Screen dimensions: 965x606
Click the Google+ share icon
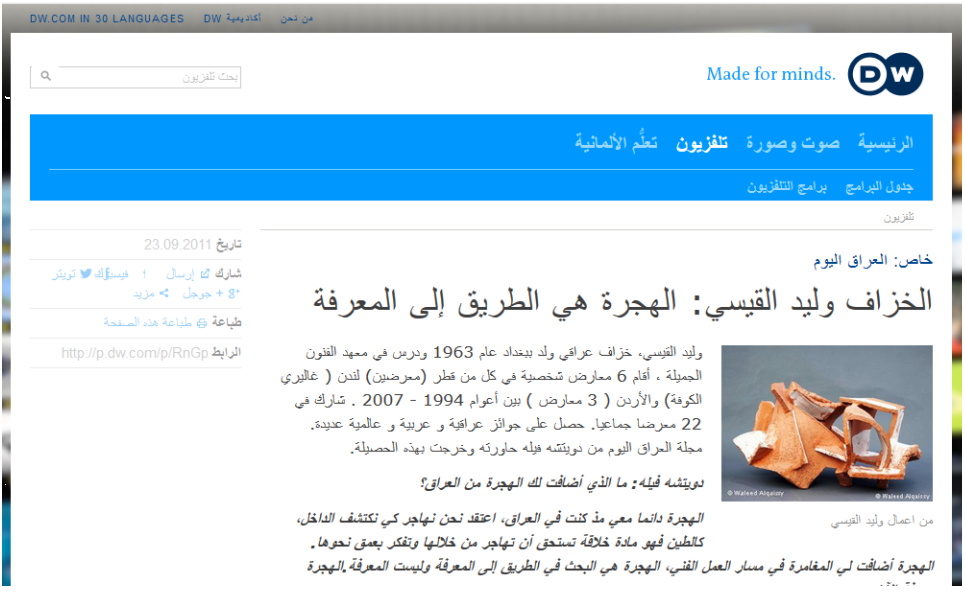tap(234, 294)
